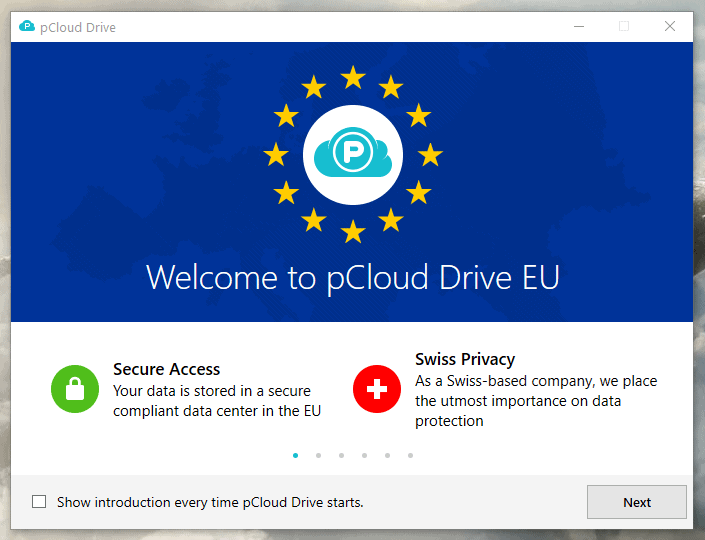Click the pCloud cloud logo inside the stars

(x=352, y=155)
